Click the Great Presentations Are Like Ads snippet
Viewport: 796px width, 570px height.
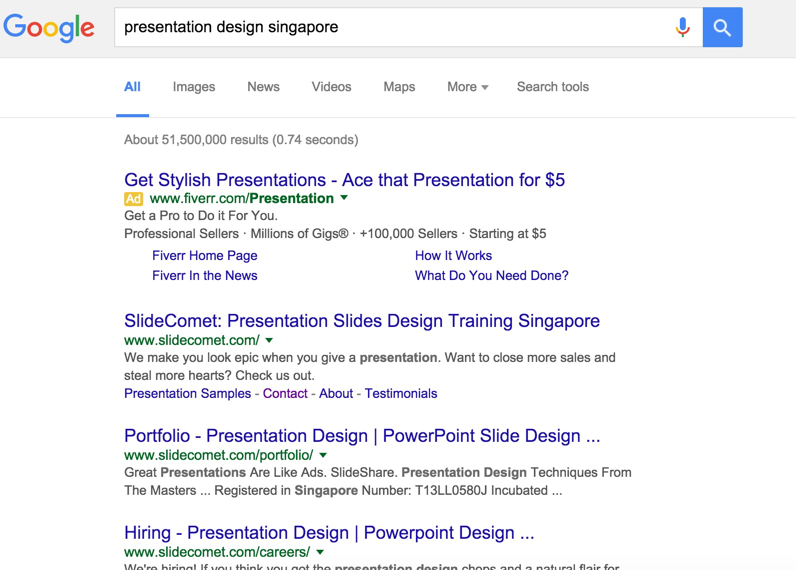coord(378,481)
